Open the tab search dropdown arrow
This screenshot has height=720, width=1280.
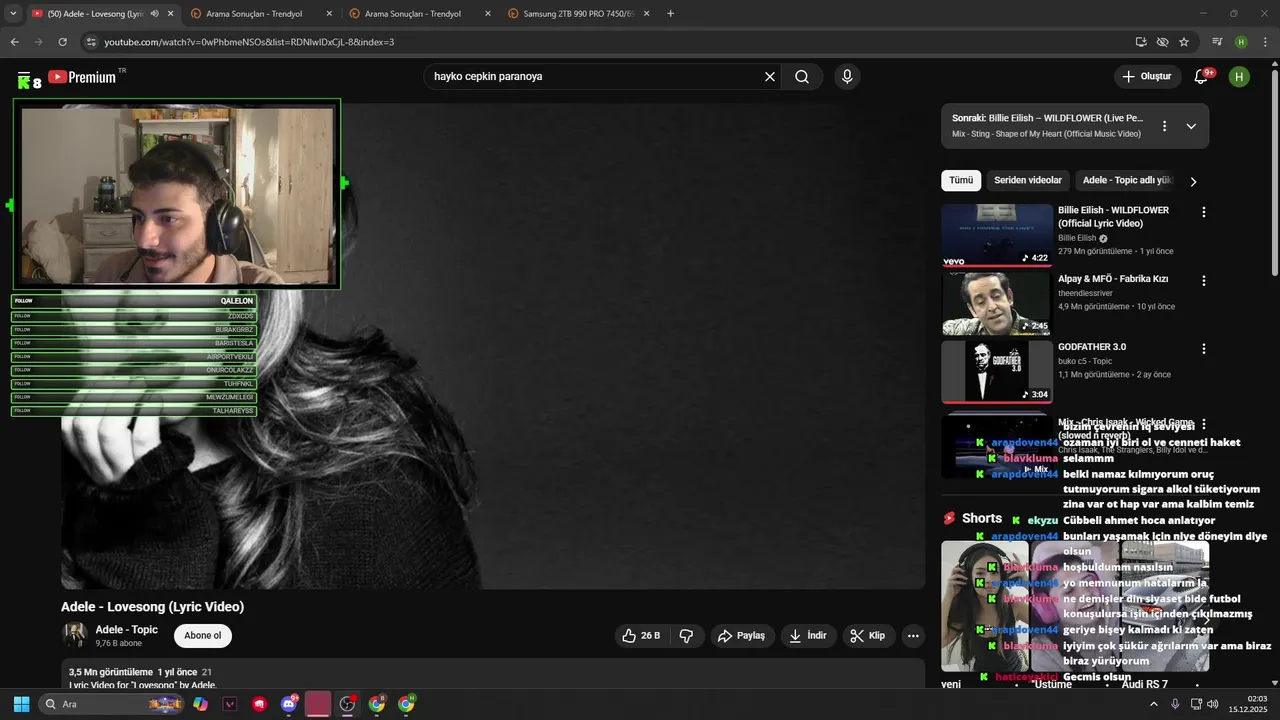(13, 14)
